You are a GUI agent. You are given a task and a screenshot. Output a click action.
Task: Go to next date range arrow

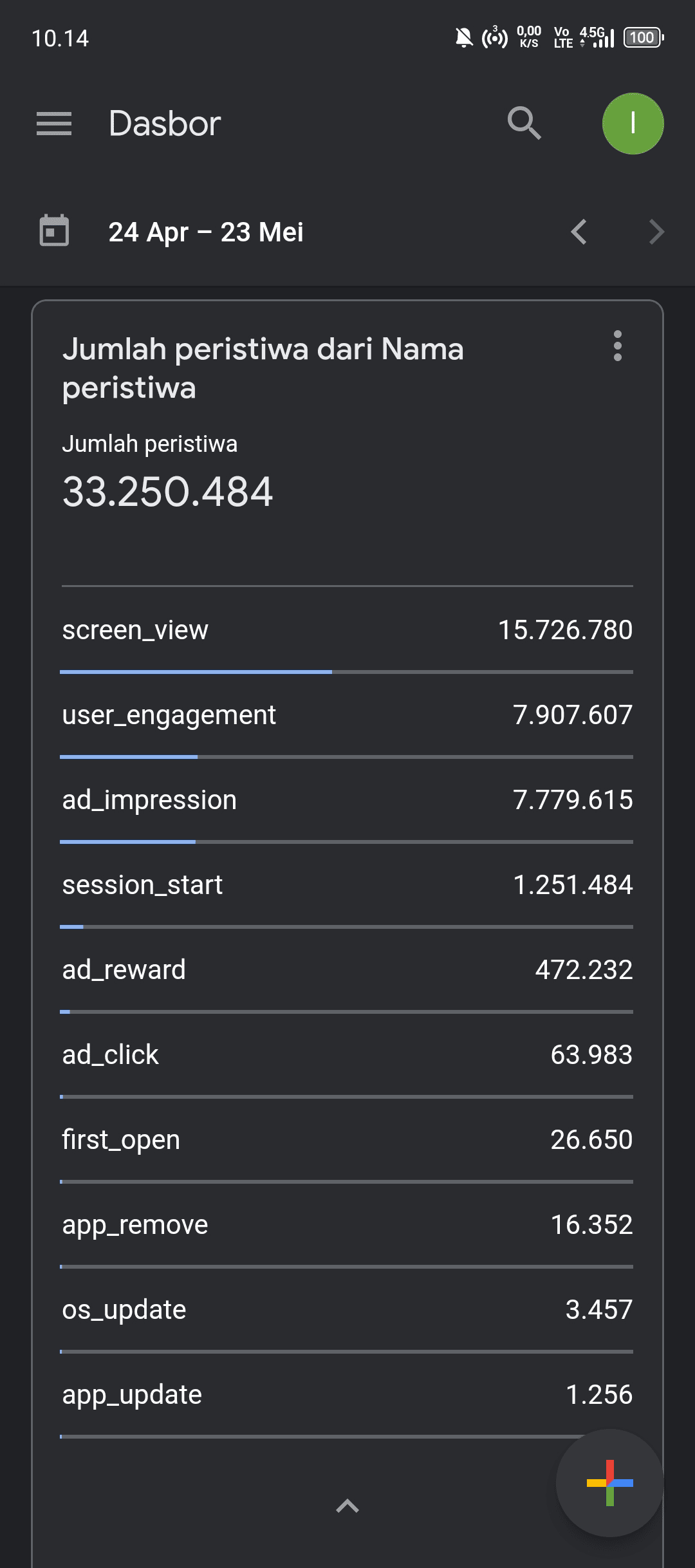click(656, 232)
